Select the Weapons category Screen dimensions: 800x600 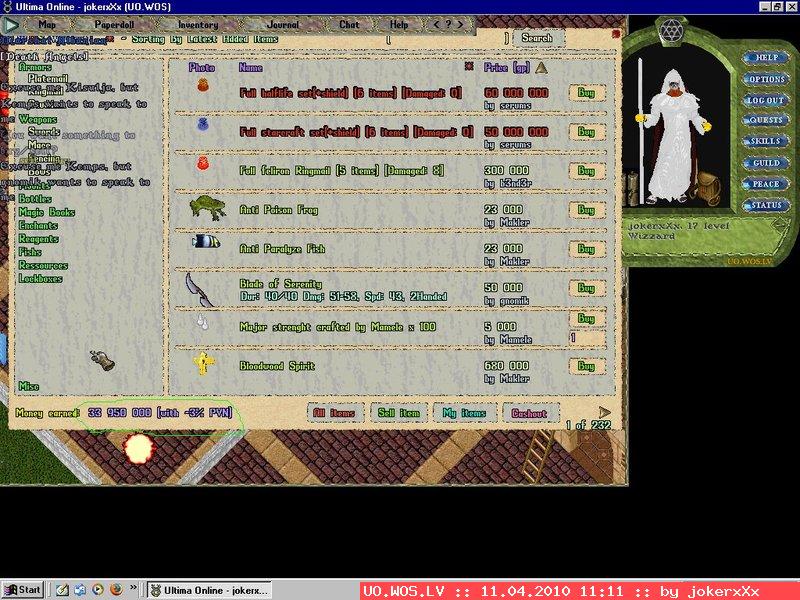click(x=38, y=119)
